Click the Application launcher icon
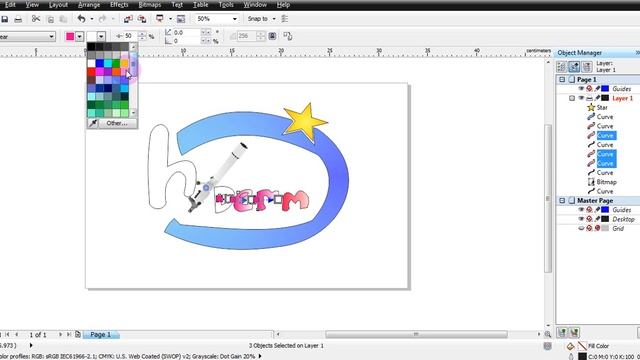This screenshot has height=360, width=640. tap(160, 19)
